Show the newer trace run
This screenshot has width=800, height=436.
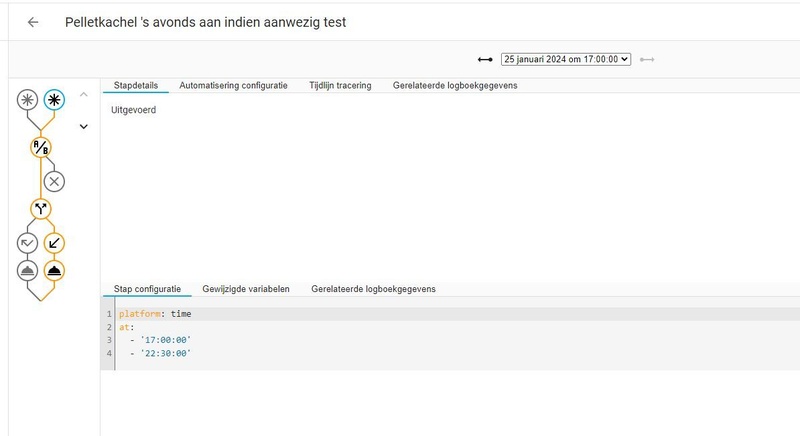pos(647,60)
